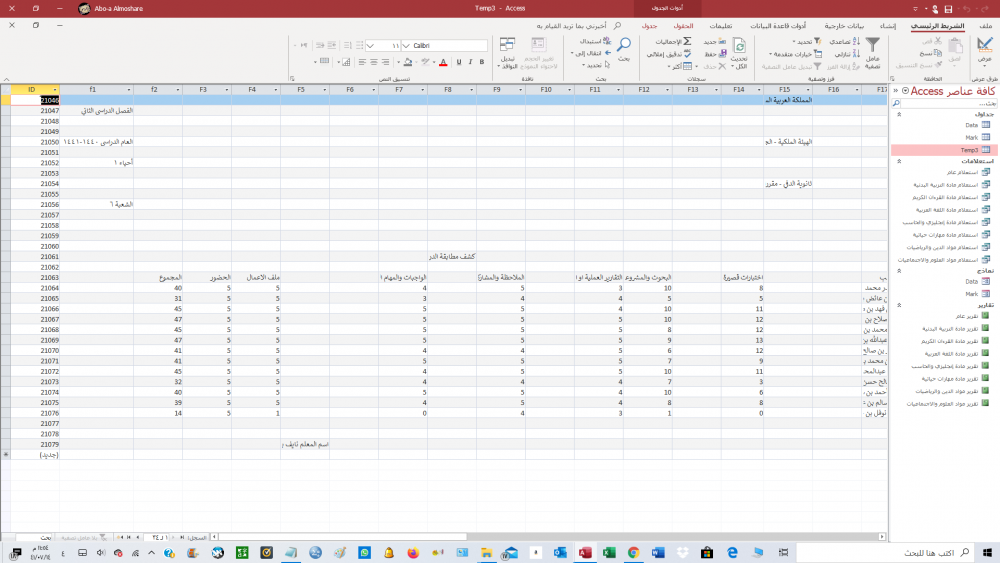Image resolution: width=1000 pixels, height=563 pixels.
Task: Open Excel from Windows taskbar
Action: (609, 552)
